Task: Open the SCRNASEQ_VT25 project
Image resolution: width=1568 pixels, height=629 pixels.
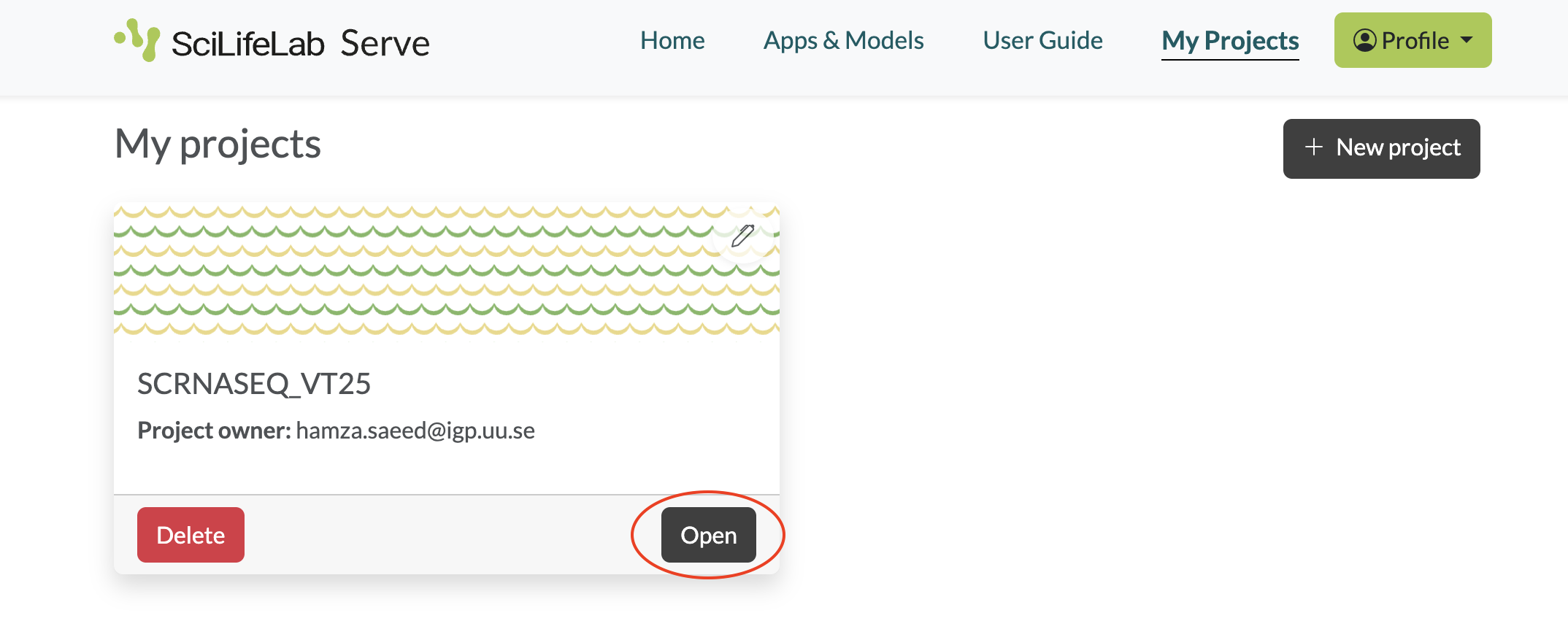Action: pyautogui.click(x=708, y=535)
